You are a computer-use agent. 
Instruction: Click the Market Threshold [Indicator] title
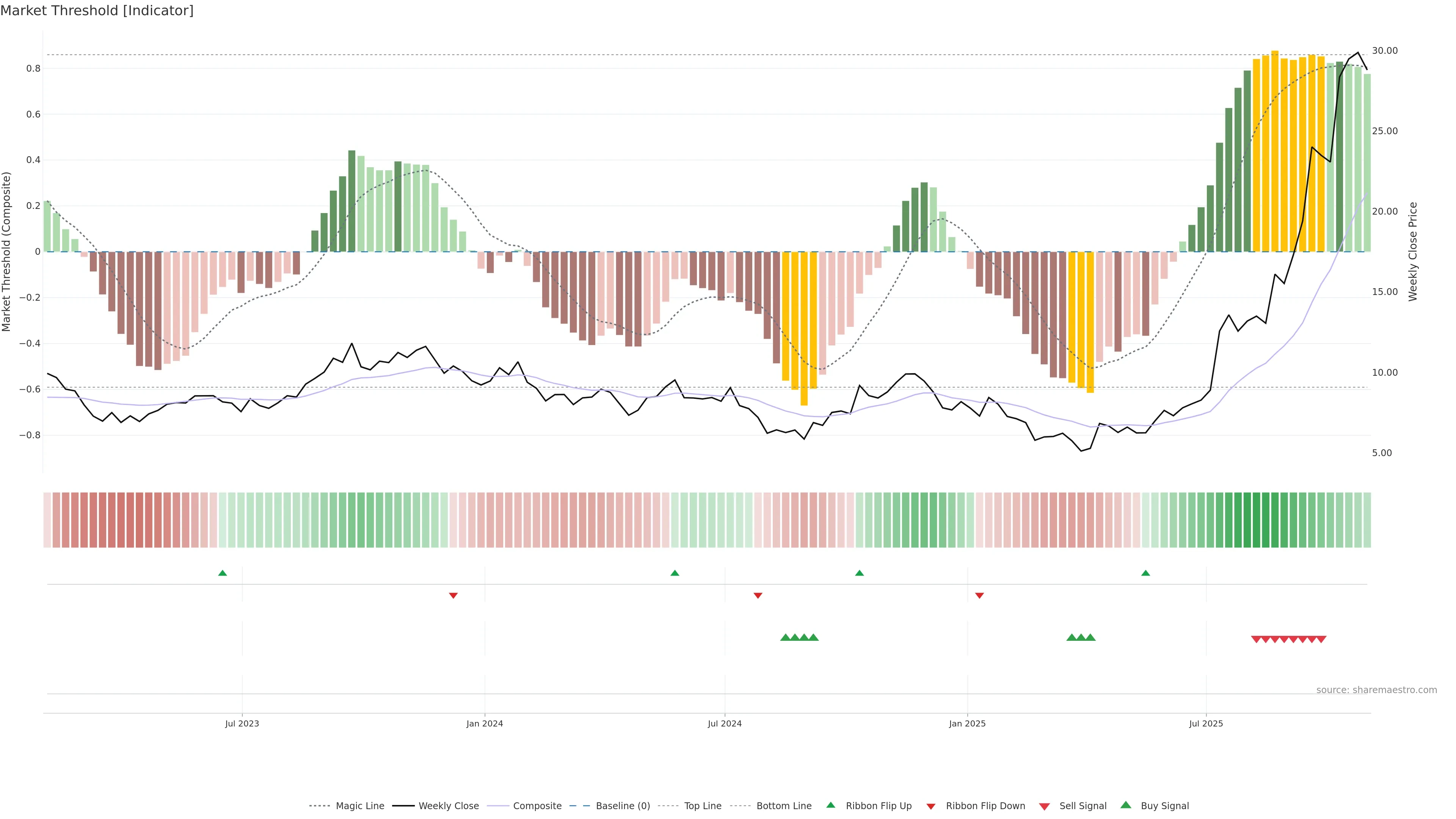point(97,11)
